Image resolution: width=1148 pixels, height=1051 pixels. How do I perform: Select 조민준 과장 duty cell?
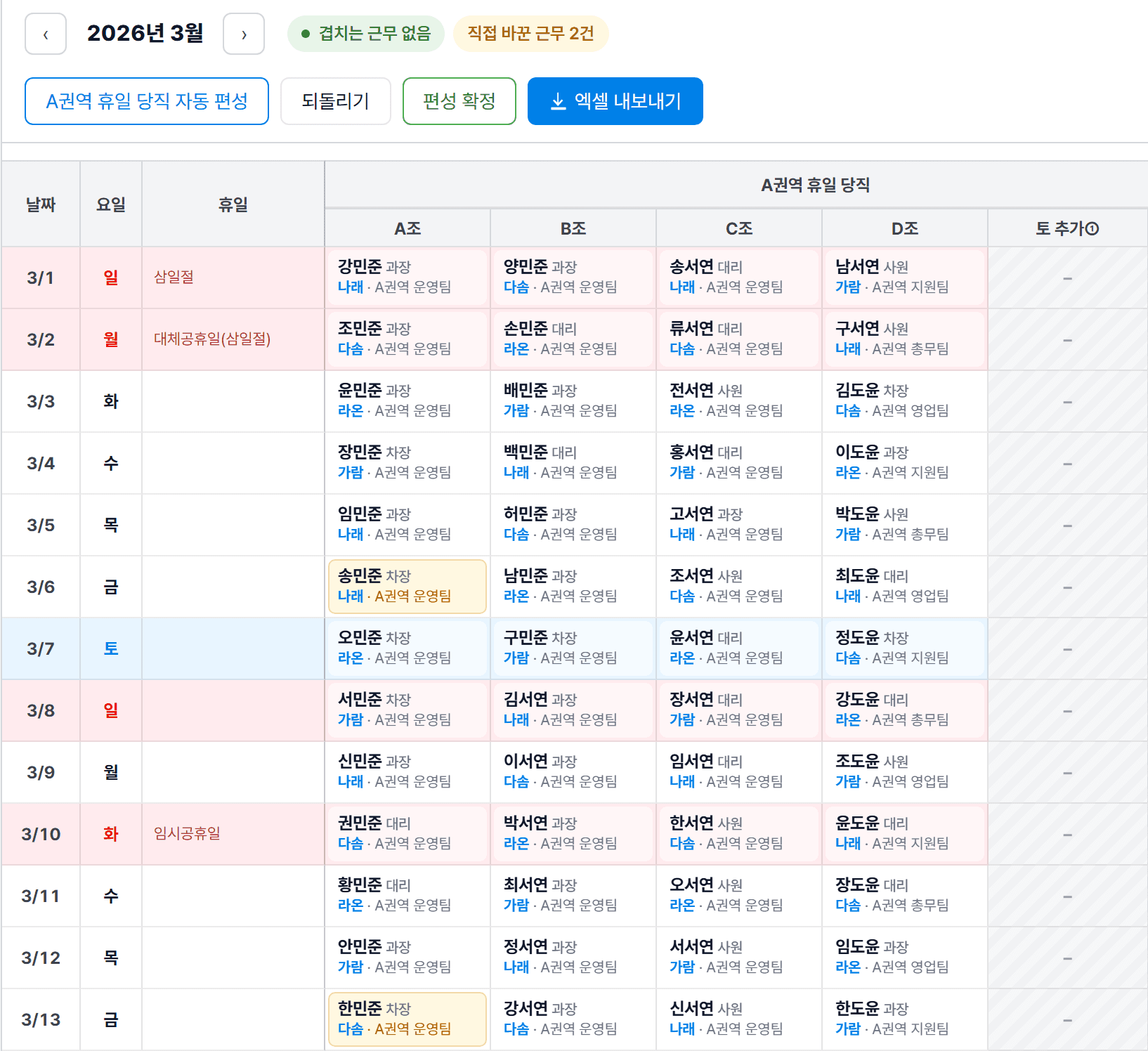[407, 339]
